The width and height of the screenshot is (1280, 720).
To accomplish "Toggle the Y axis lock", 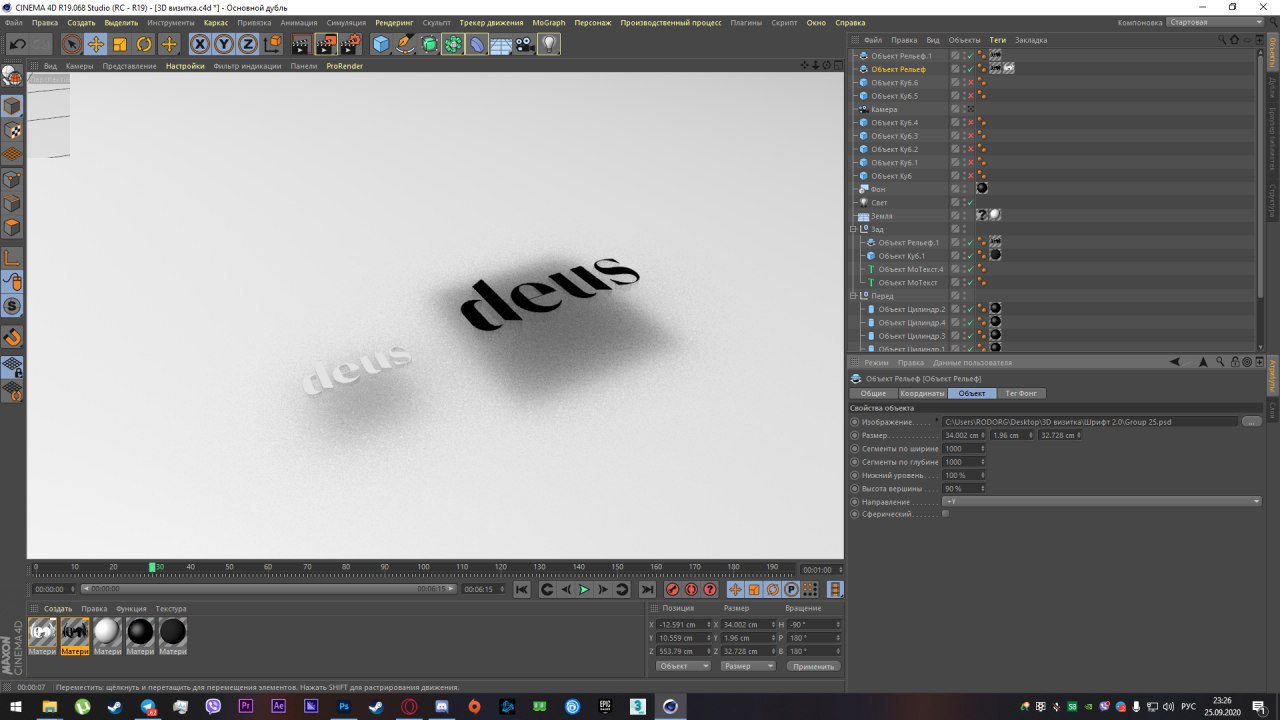I will point(224,44).
